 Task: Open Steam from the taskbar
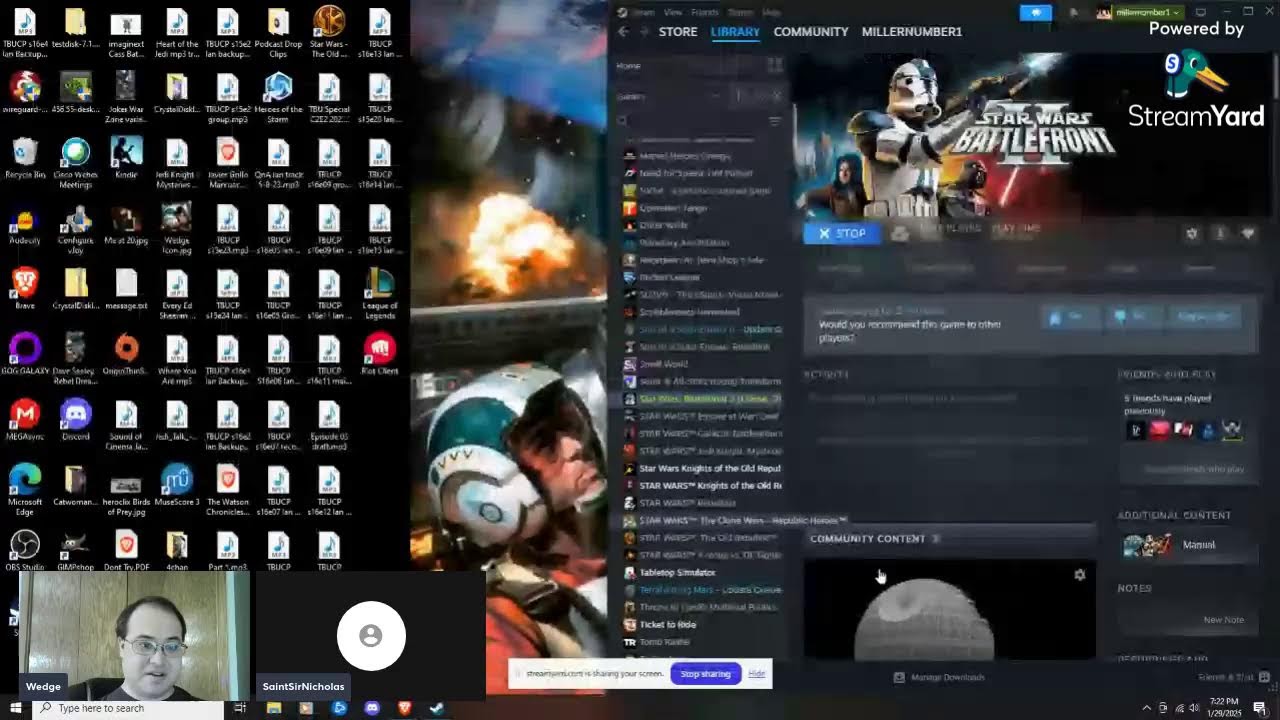[437, 708]
